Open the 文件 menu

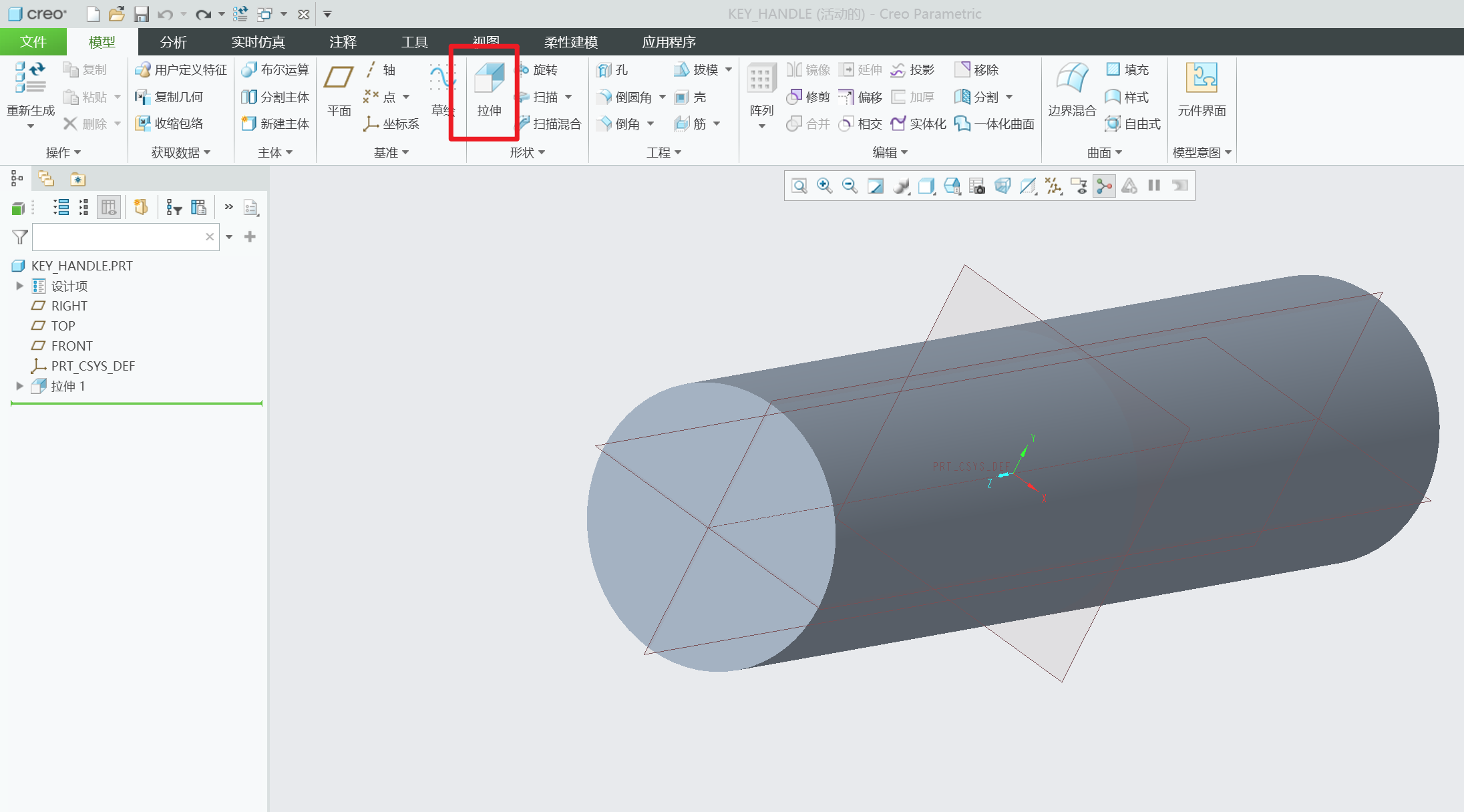[33, 42]
